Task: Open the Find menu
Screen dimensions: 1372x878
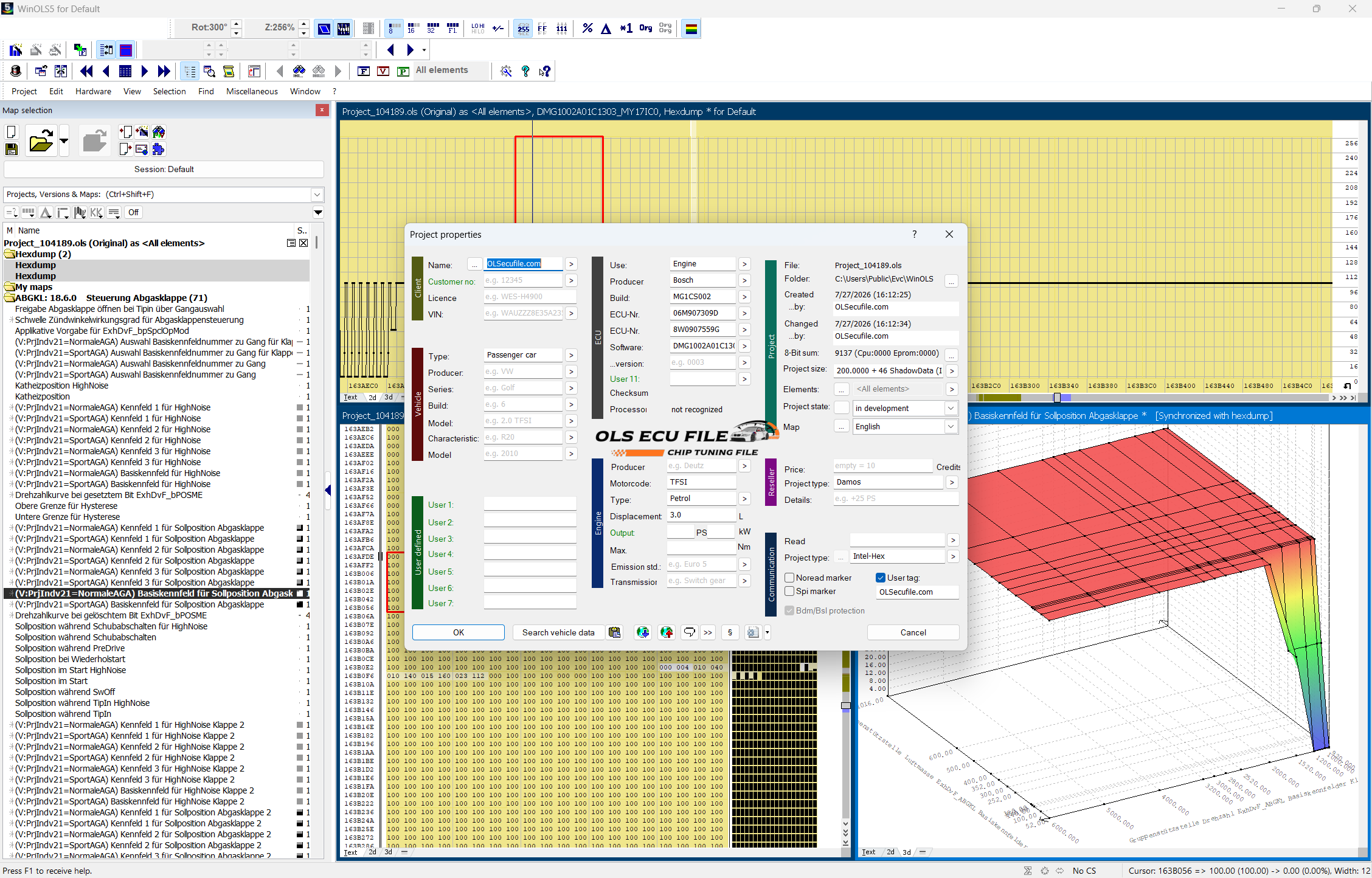Action: 206,91
